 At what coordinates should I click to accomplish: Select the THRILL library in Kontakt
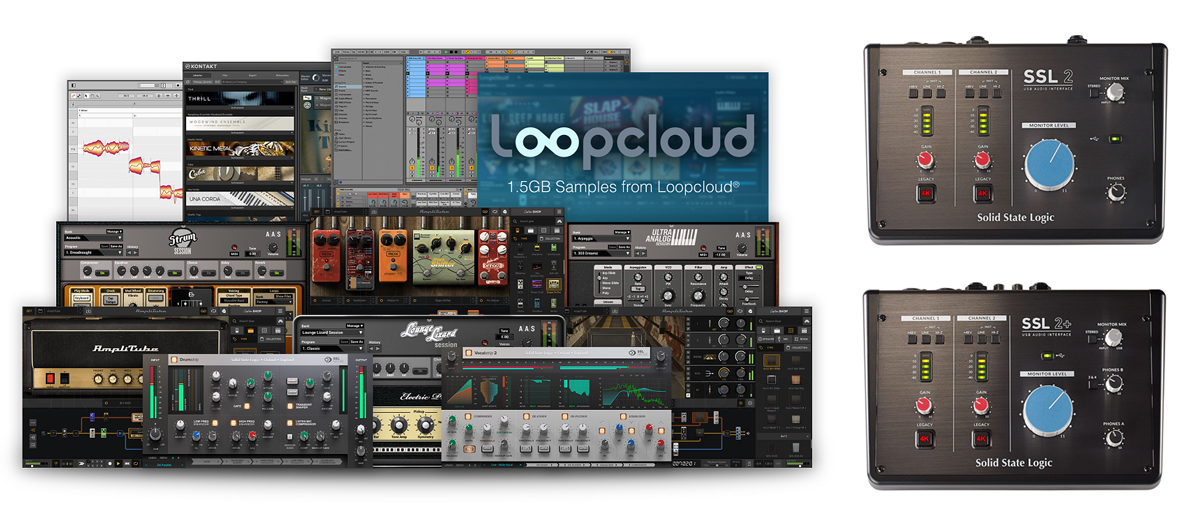(x=240, y=98)
